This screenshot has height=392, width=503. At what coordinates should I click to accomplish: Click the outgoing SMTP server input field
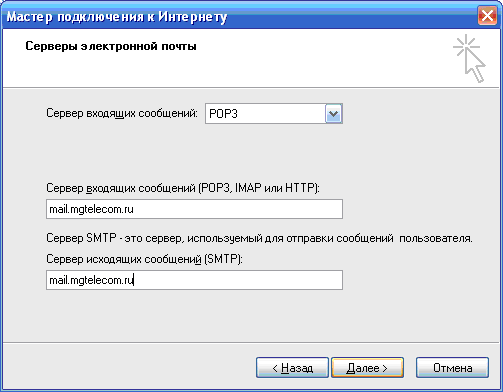pyautogui.click(x=194, y=280)
